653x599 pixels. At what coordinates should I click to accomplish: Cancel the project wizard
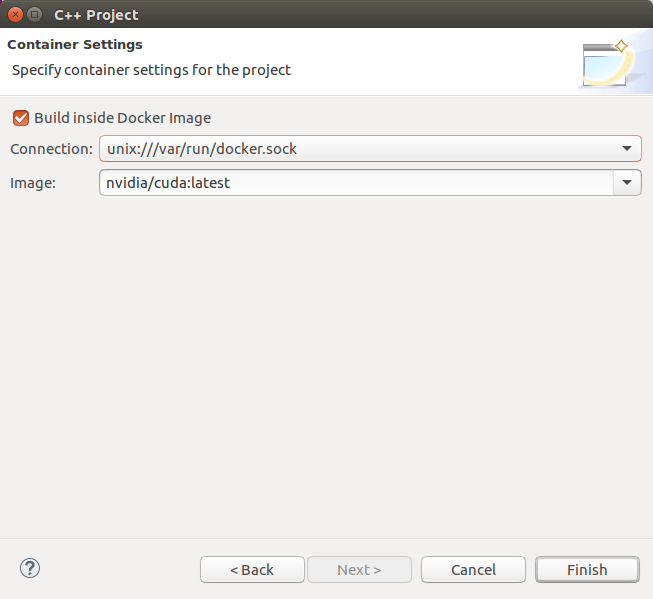pos(473,569)
